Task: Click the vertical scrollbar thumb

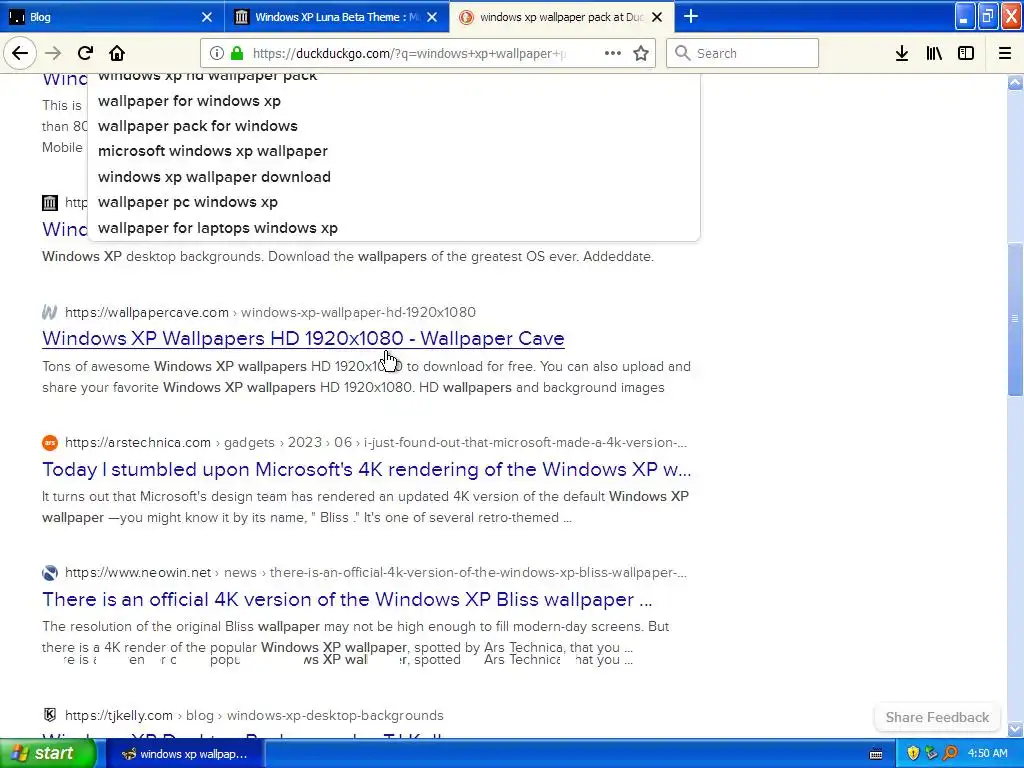Action: click(1015, 319)
